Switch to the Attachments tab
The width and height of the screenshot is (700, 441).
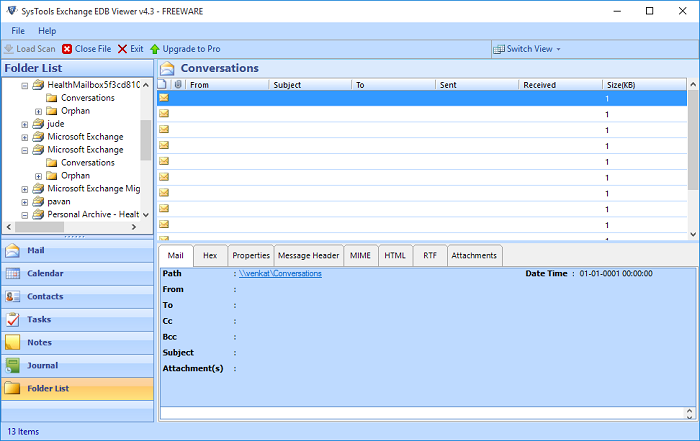pos(474,255)
